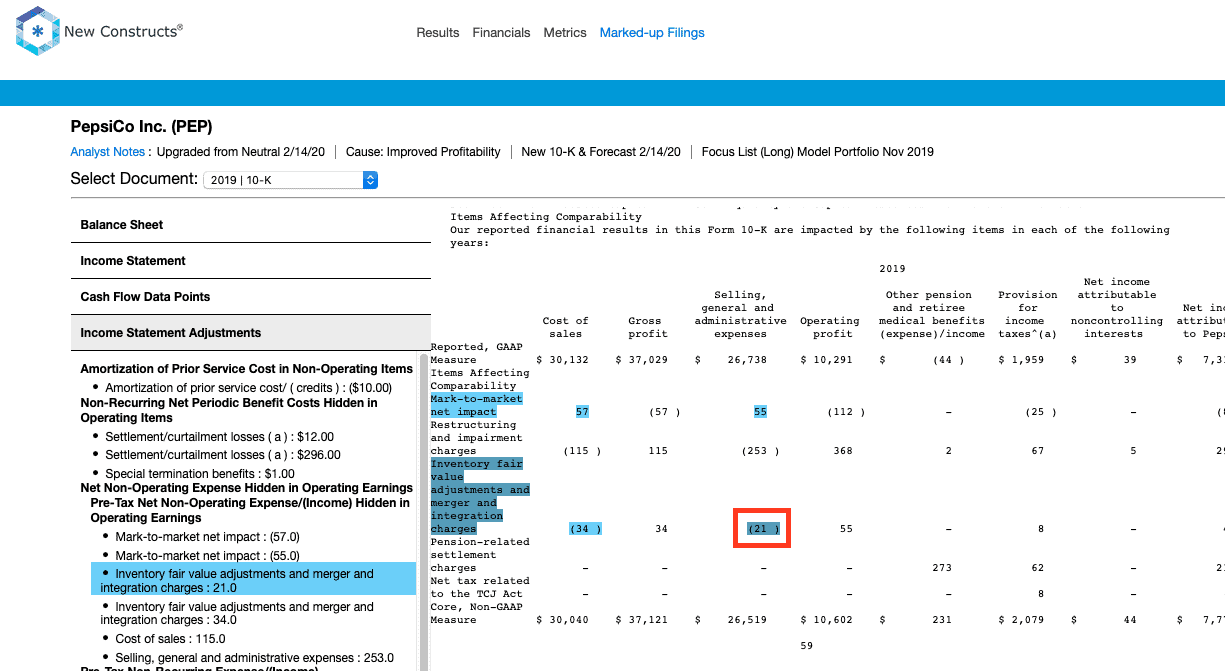This screenshot has width=1225, height=671.
Task: Open the Financials menu
Action: 501,33
